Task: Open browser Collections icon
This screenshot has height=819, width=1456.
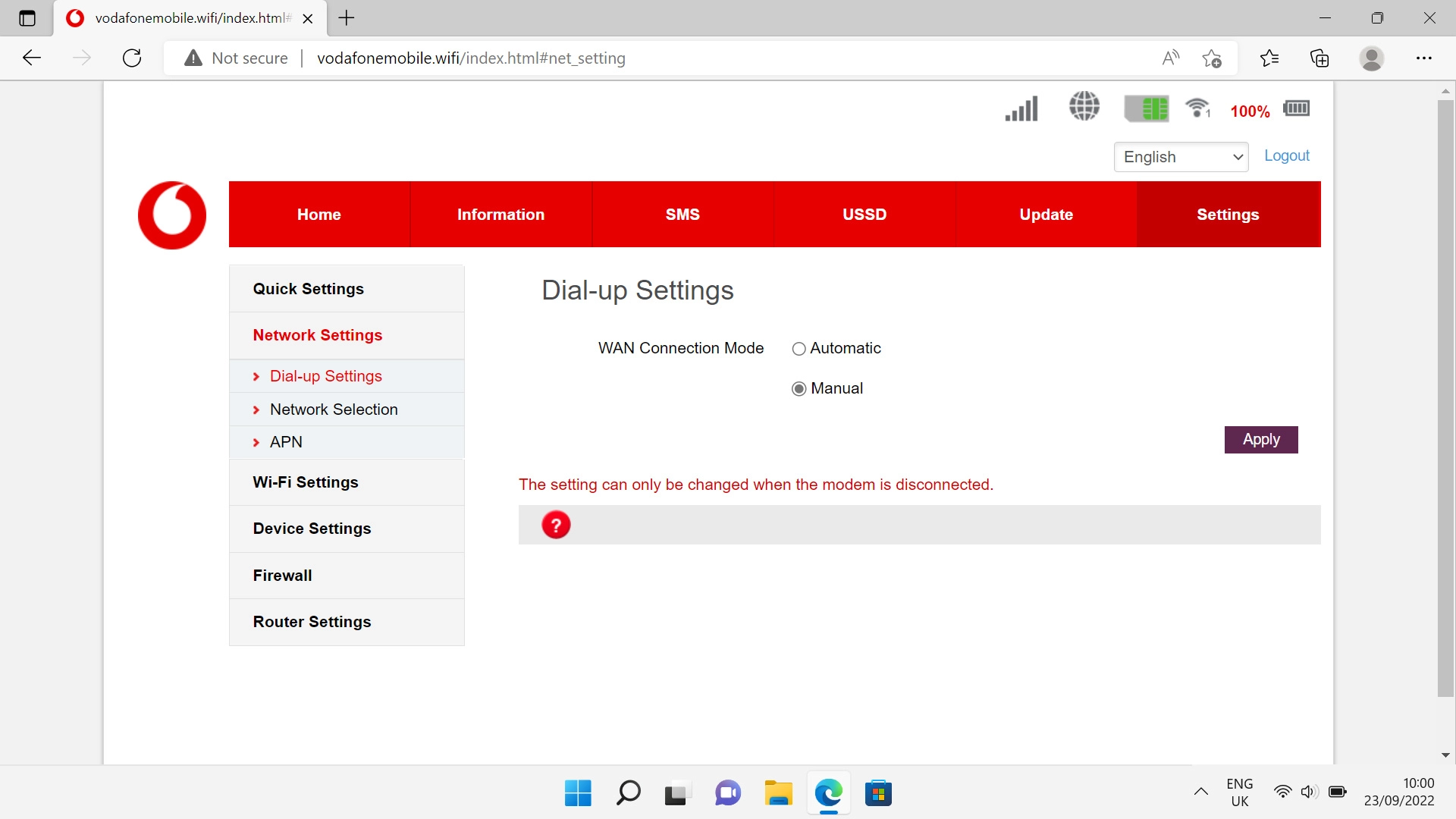Action: pyautogui.click(x=1319, y=58)
